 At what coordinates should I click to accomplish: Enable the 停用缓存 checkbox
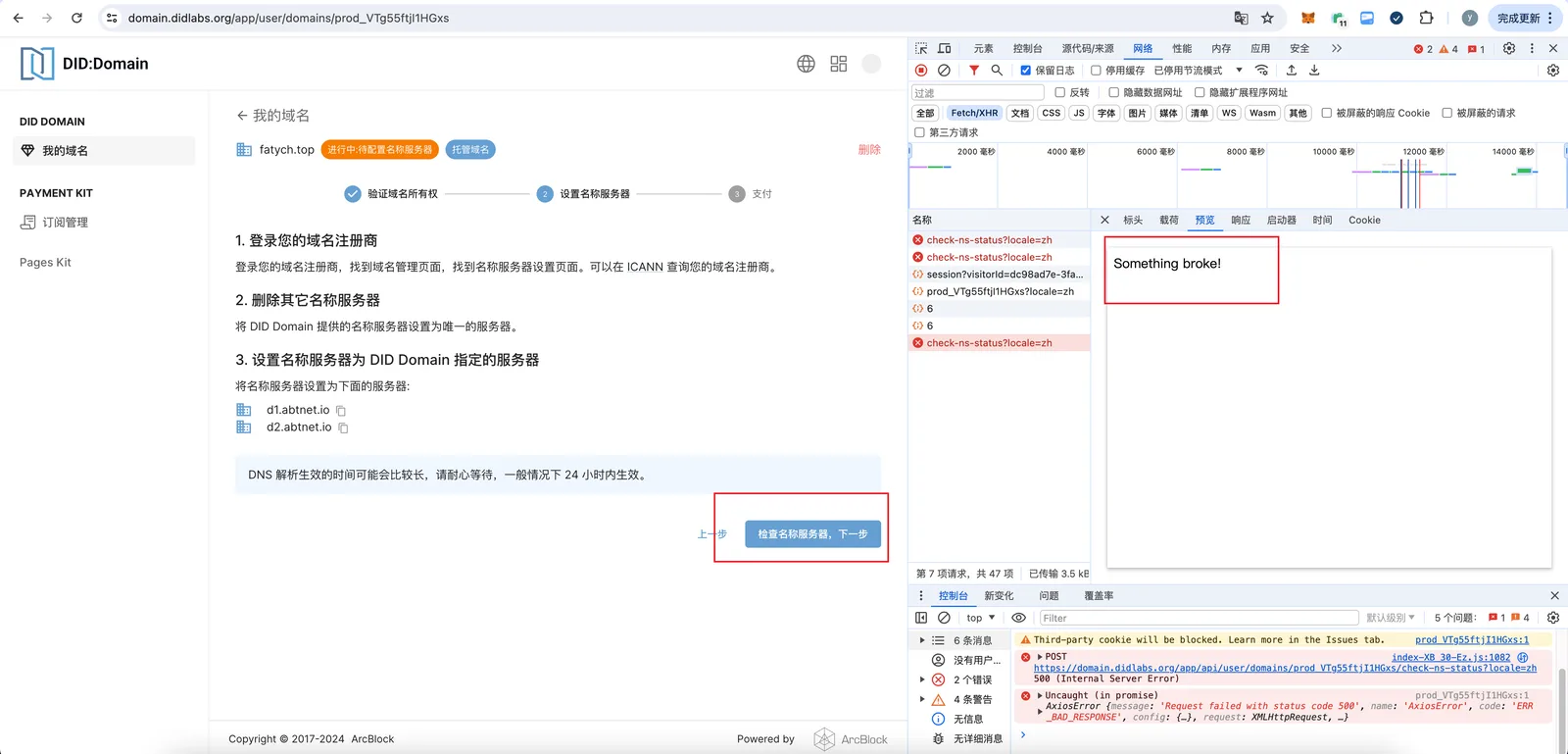(1096, 71)
